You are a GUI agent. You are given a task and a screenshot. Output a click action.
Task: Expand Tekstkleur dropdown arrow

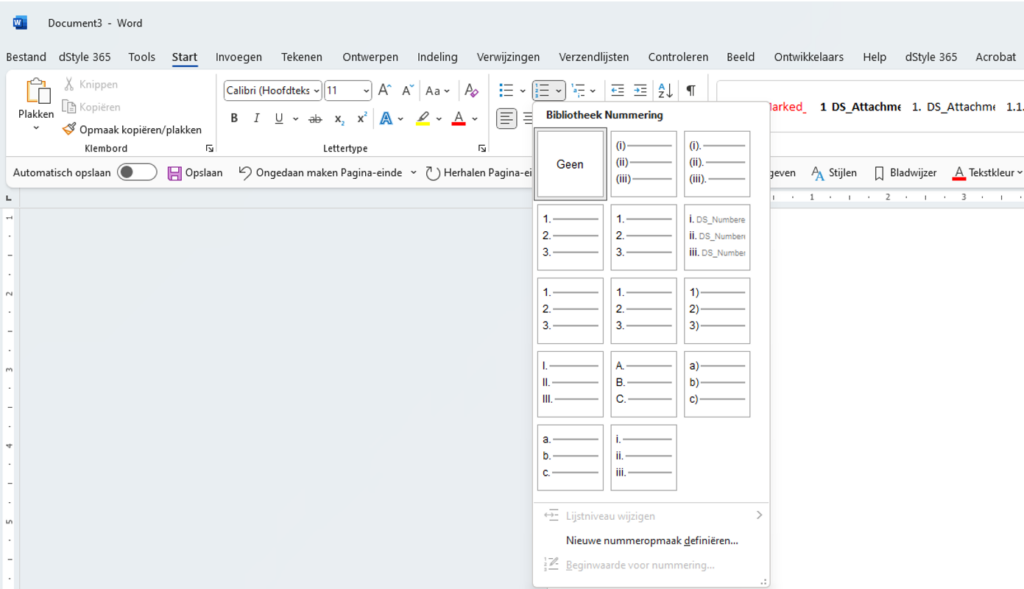point(1019,172)
